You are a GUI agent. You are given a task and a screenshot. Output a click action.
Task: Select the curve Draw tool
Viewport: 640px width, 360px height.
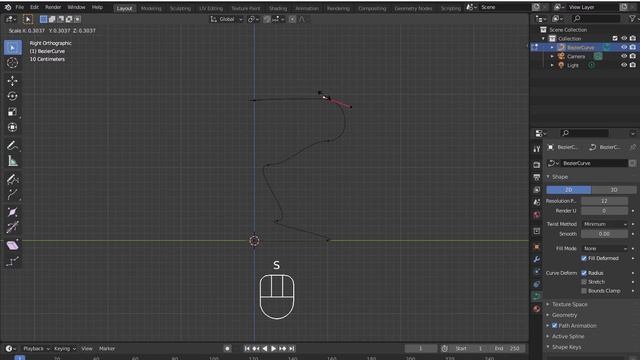(12, 180)
